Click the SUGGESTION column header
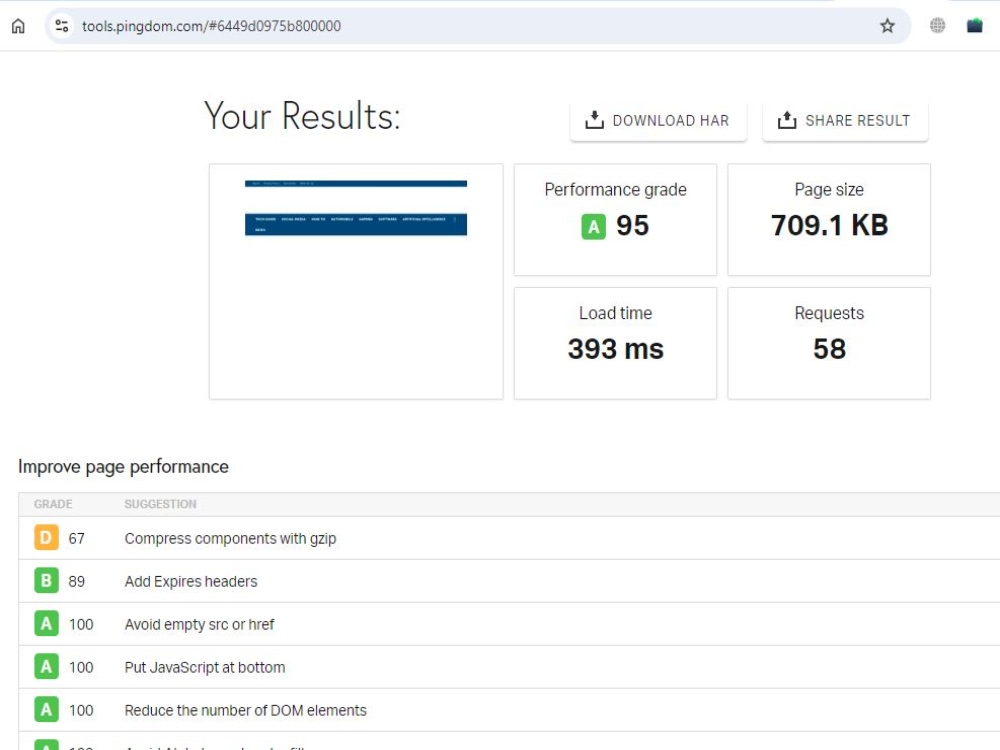Image resolution: width=1000 pixels, height=750 pixels. (x=161, y=504)
